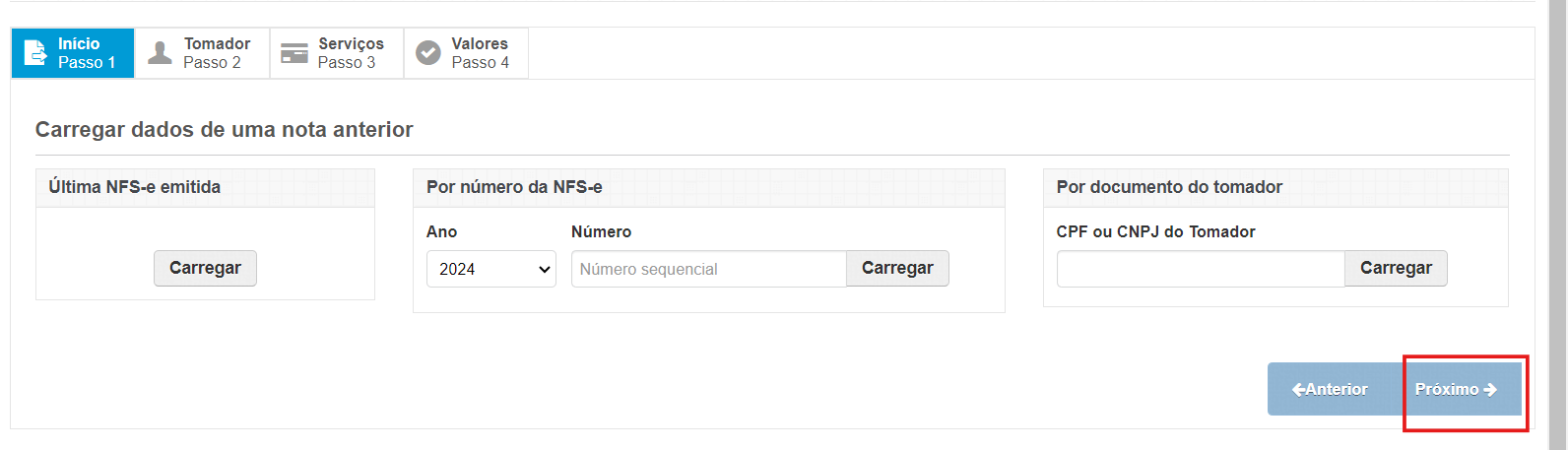Image resolution: width=1568 pixels, height=450 pixels.
Task: Load data via Carregar under Última NFS-e emitida
Action: coord(205,268)
